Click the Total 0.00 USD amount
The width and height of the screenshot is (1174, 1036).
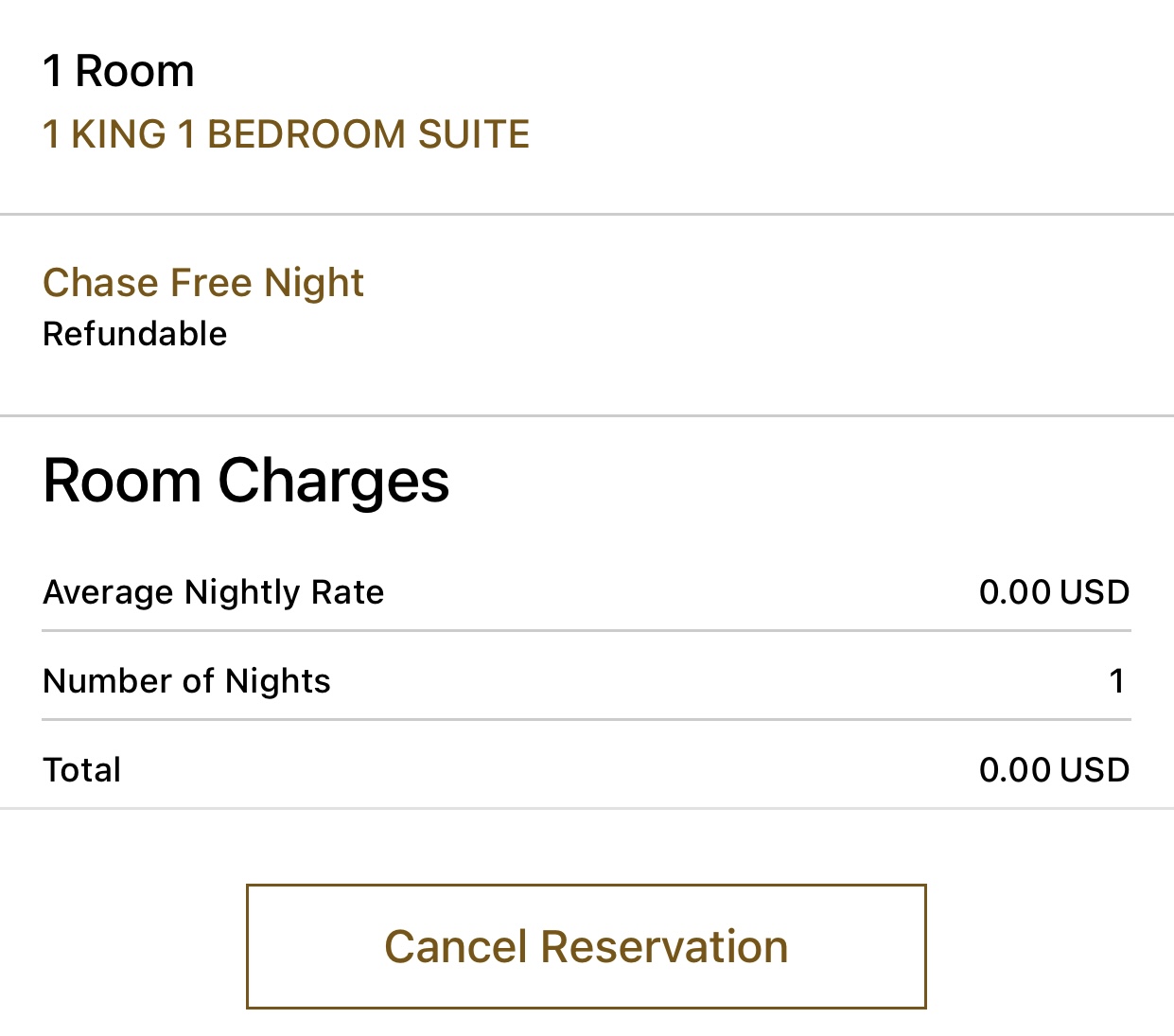coord(1054,770)
